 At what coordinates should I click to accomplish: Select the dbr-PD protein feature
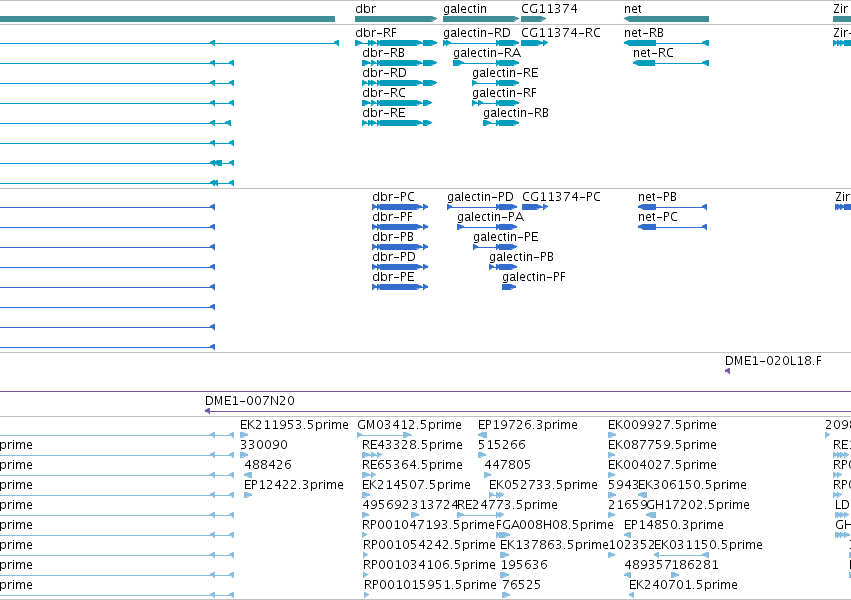(x=400, y=267)
